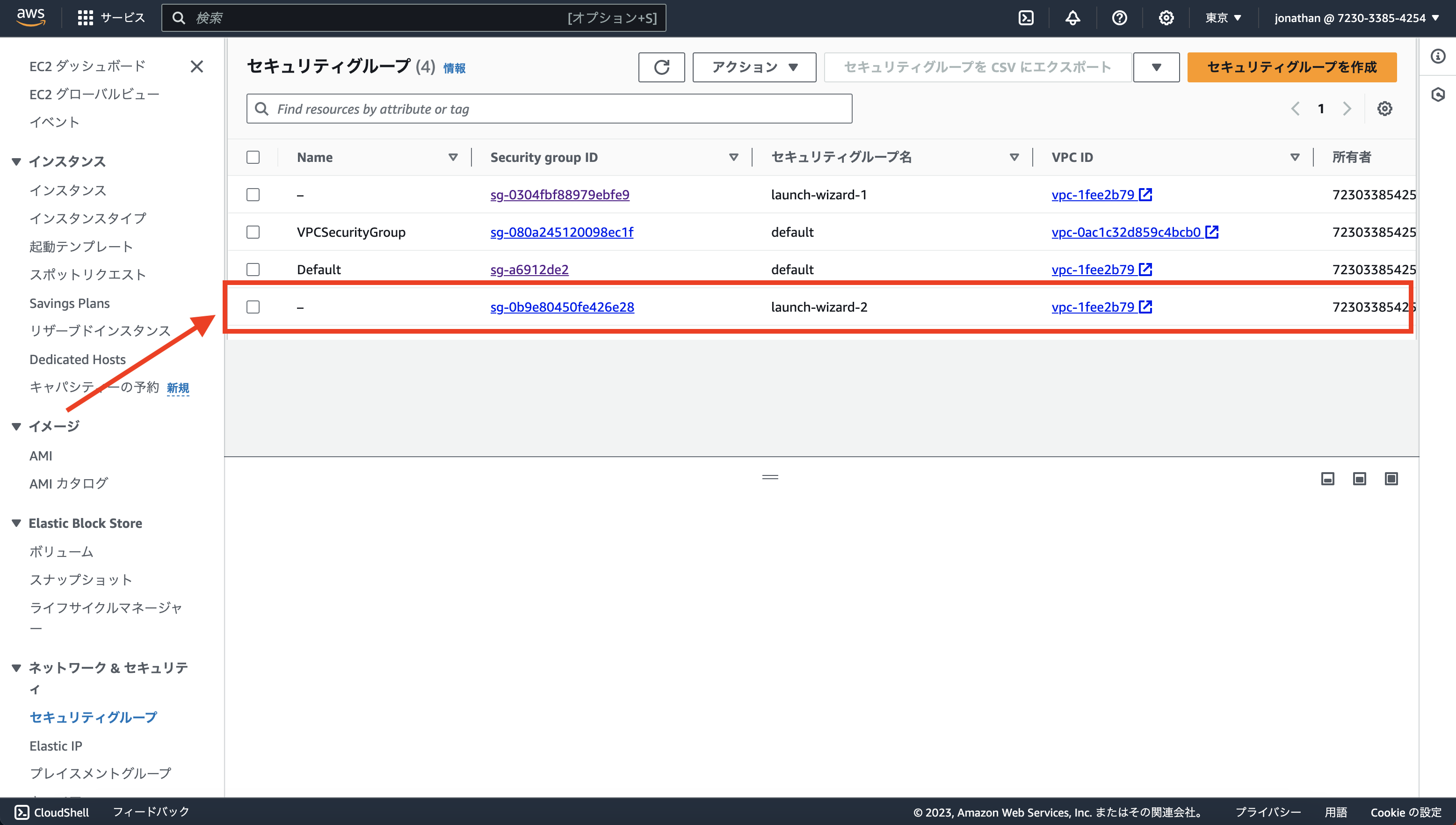This screenshot has height=825, width=1456.
Task: Open the 東京 region selector
Action: pos(1223,18)
